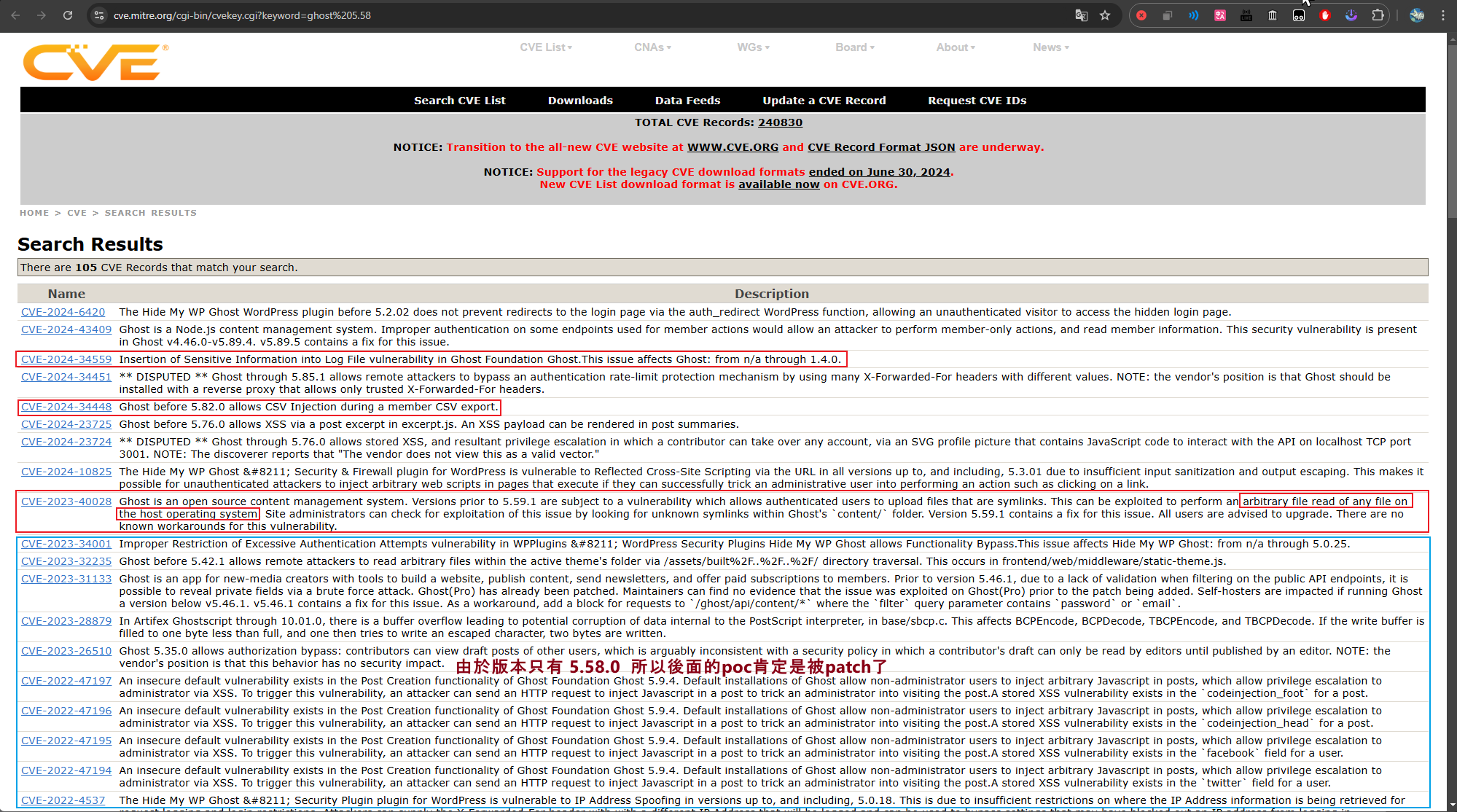Viewport: 1457px width, 812px height.
Task: Follow the WWW.CVE.ORG link
Action: click(x=733, y=147)
